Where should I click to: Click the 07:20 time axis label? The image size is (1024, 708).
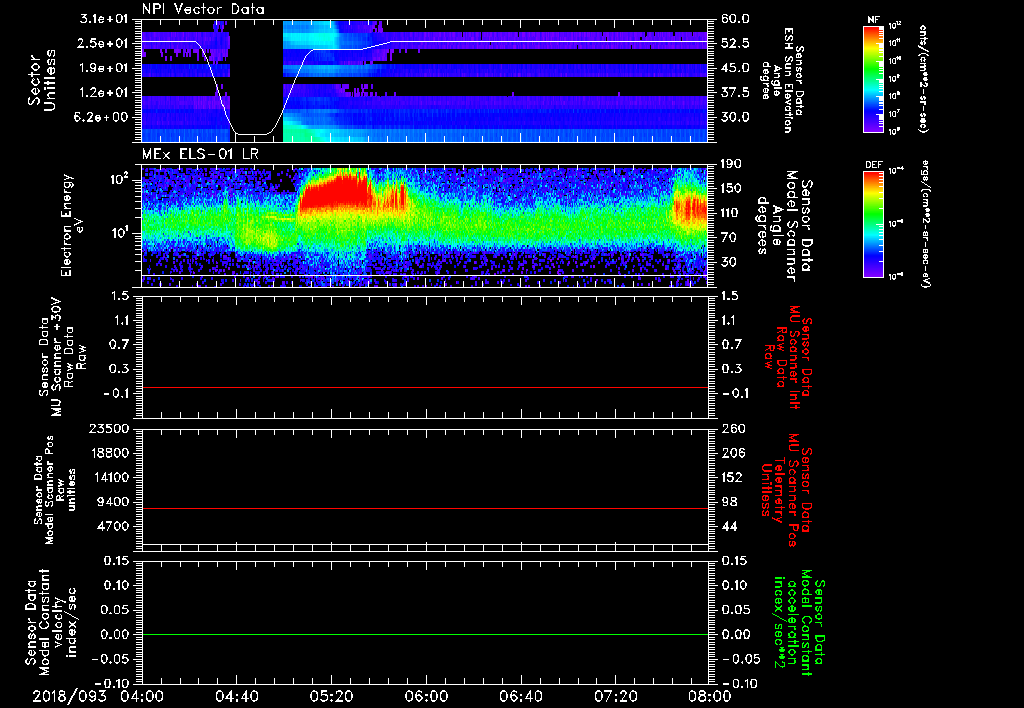pyautogui.click(x=616, y=696)
